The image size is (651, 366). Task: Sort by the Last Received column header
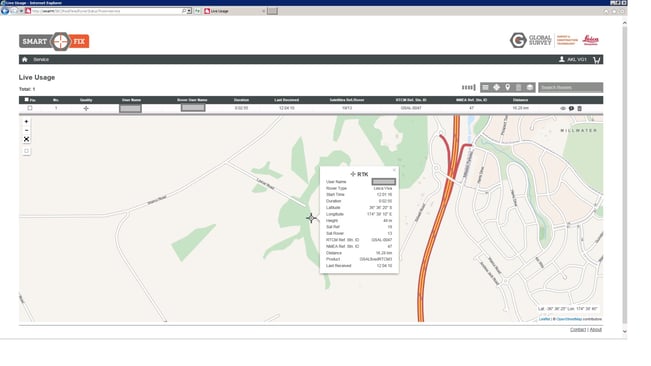[x=286, y=100]
